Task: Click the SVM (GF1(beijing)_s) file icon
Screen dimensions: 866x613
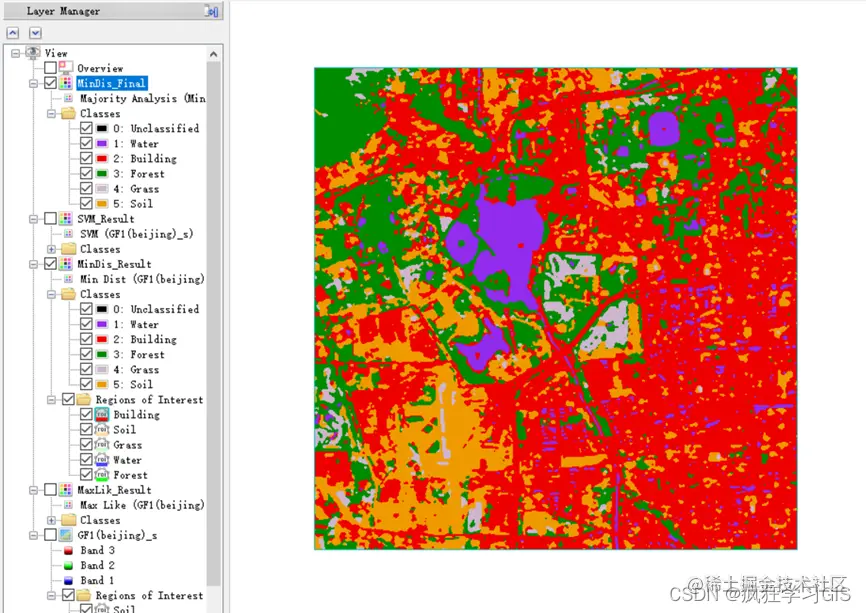Action: click(68, 234)
